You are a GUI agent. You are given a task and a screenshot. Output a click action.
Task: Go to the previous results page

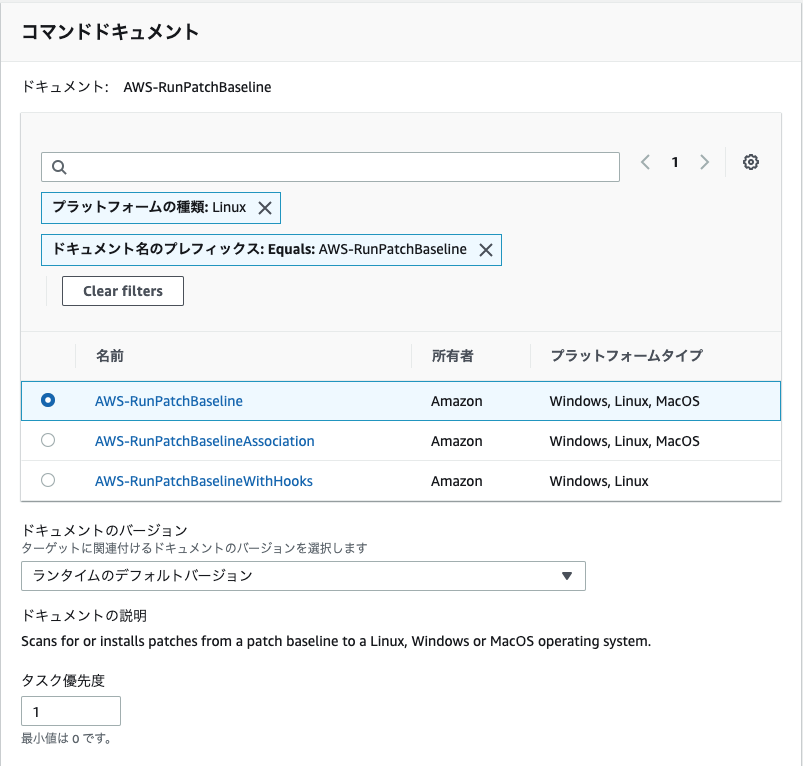pos(645,162)
